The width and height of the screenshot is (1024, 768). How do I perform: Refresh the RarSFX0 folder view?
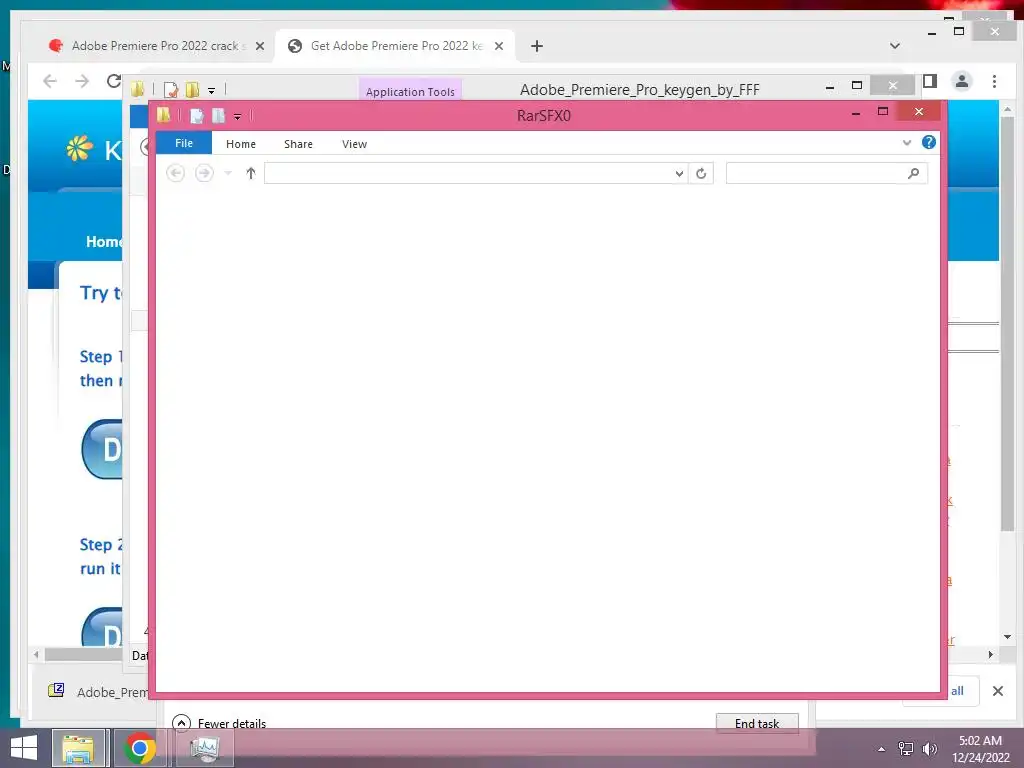click(701, 173)
